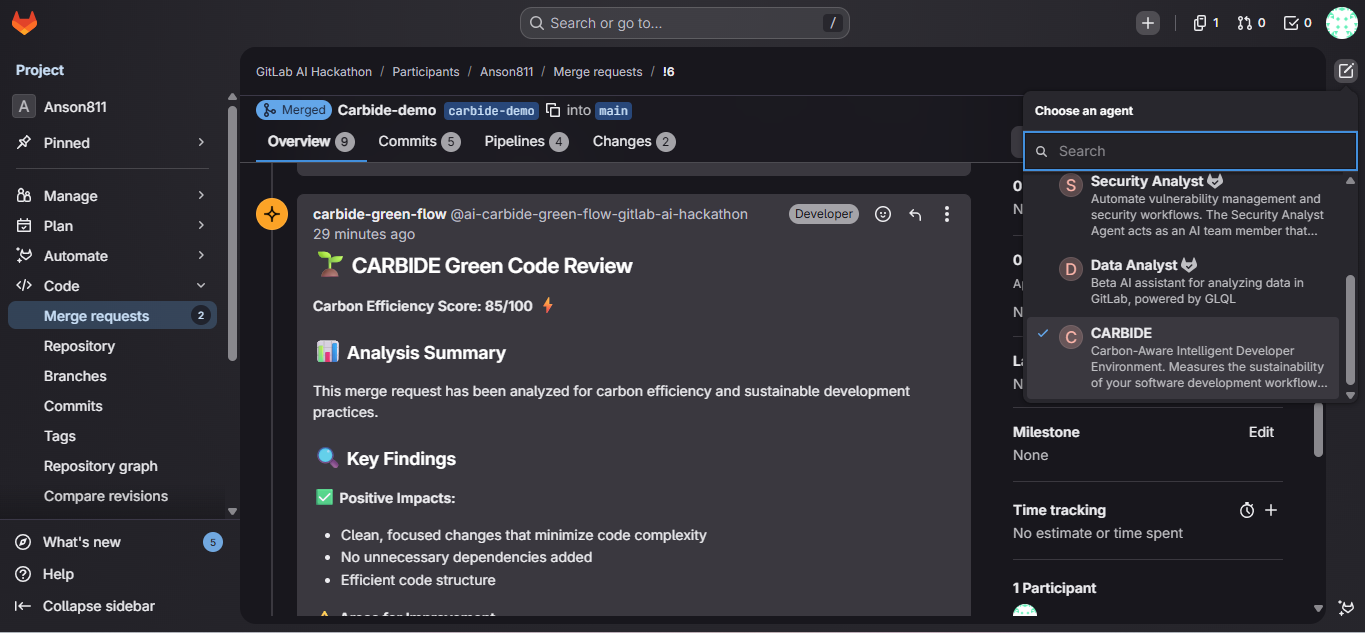Click the Security Analyst agent avatar

point(1071,185)
